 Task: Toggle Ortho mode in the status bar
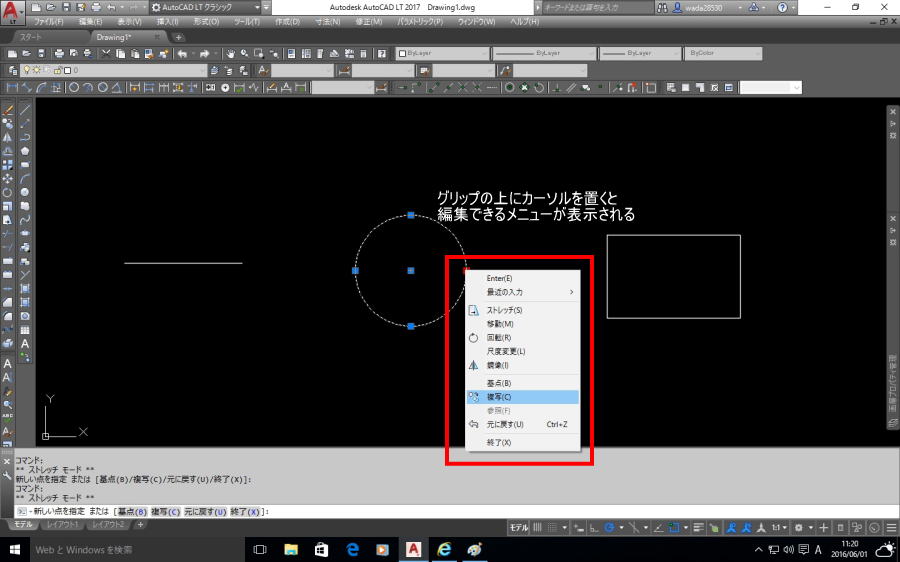tap(594, 527)
